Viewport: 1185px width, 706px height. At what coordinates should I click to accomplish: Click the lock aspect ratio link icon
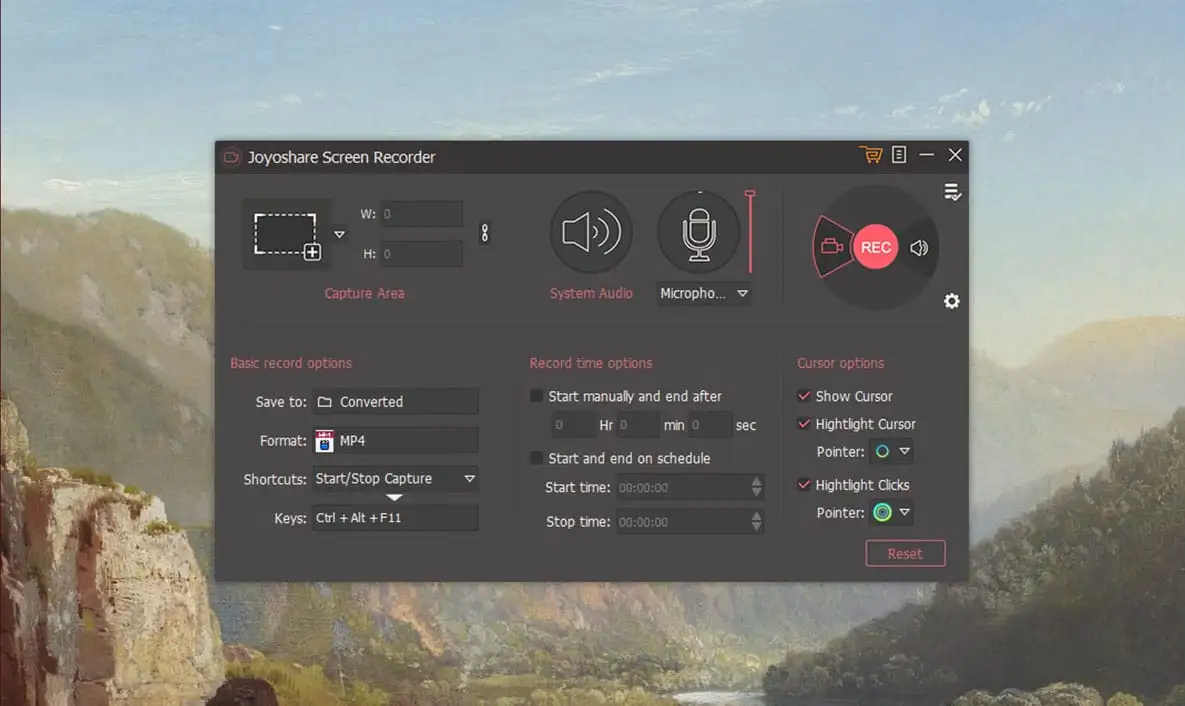tap(485, 233)
